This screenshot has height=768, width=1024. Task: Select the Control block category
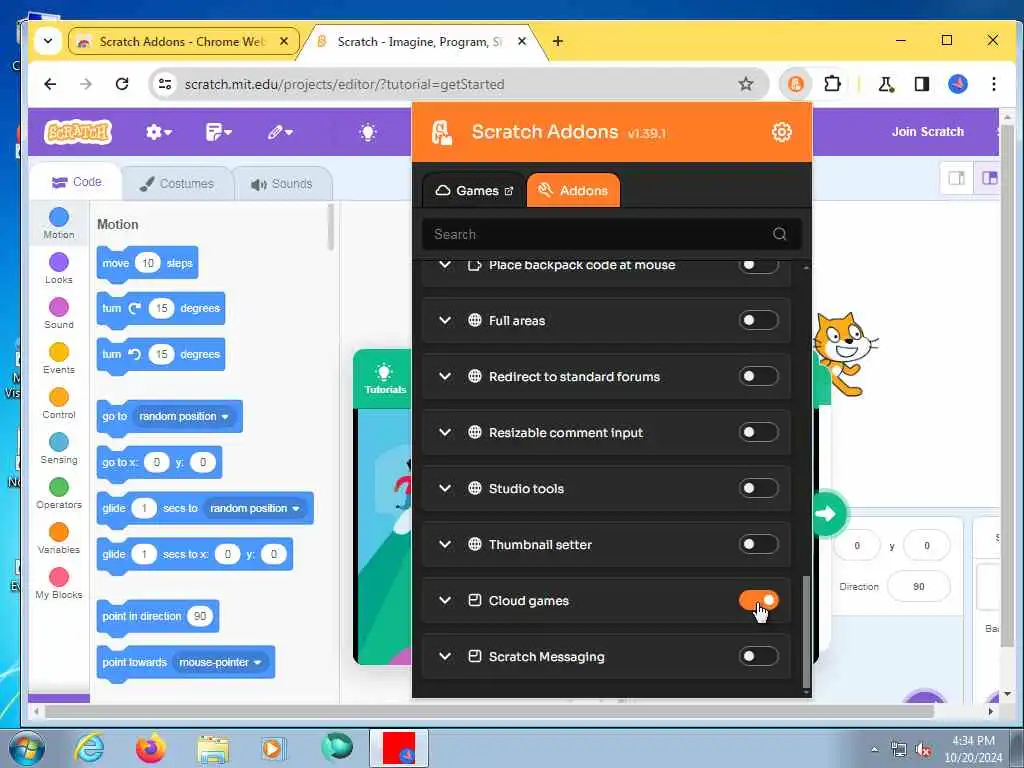click(59, 404)
